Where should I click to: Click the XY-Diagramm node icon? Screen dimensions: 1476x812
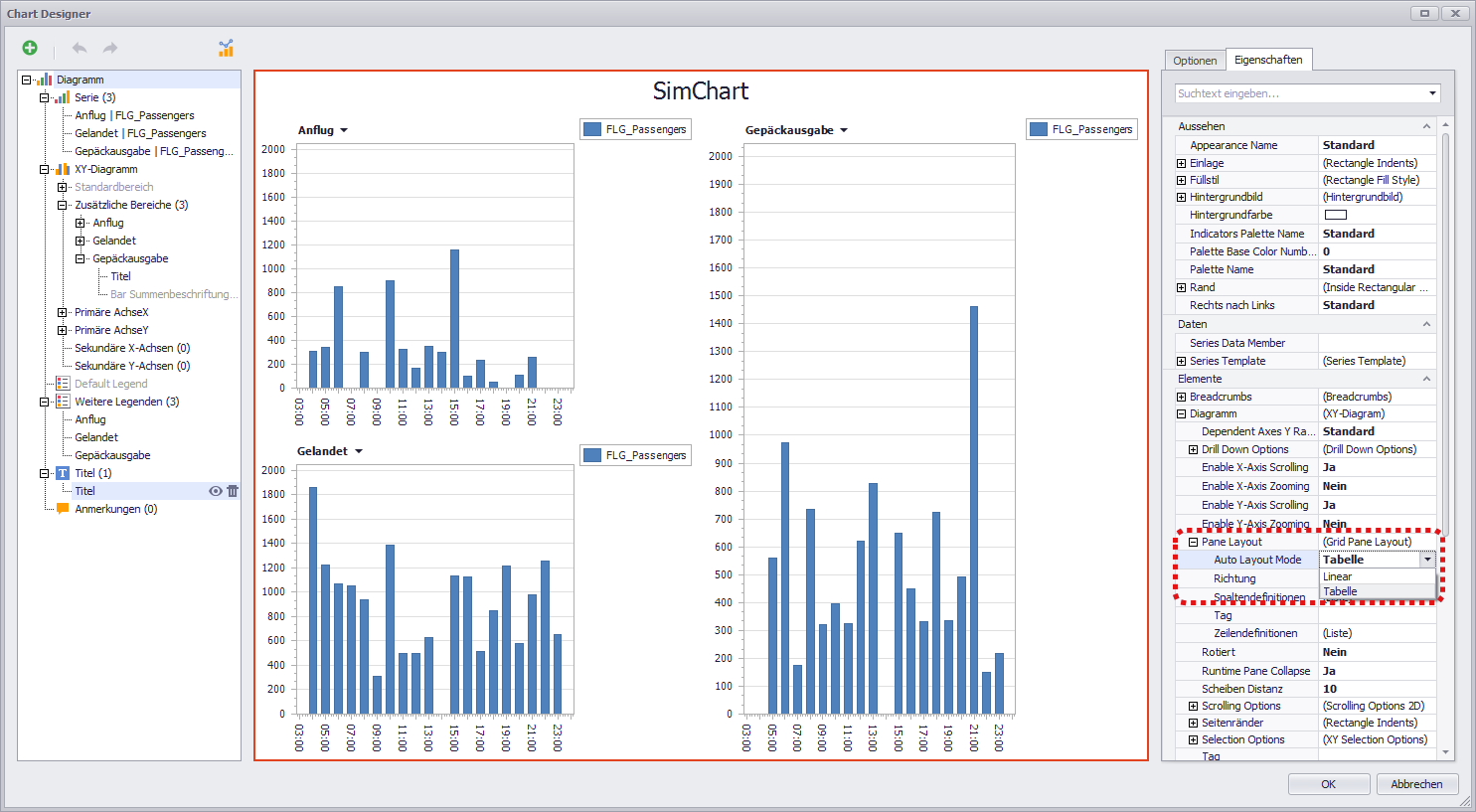(63, 169)
